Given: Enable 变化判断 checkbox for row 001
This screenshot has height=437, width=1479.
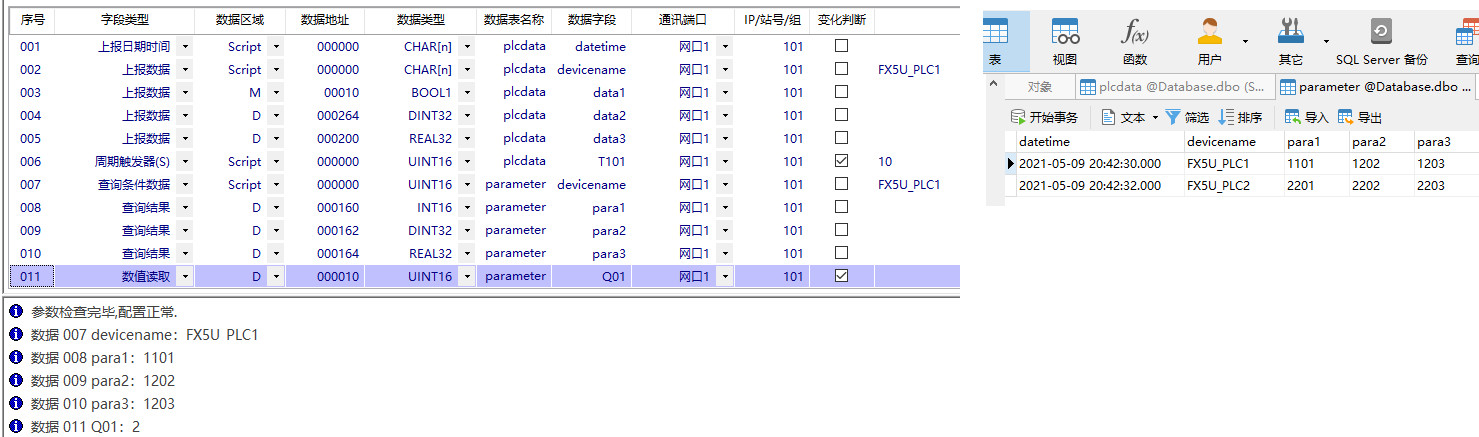Looking at the screenshot, I should pos(841,46).
